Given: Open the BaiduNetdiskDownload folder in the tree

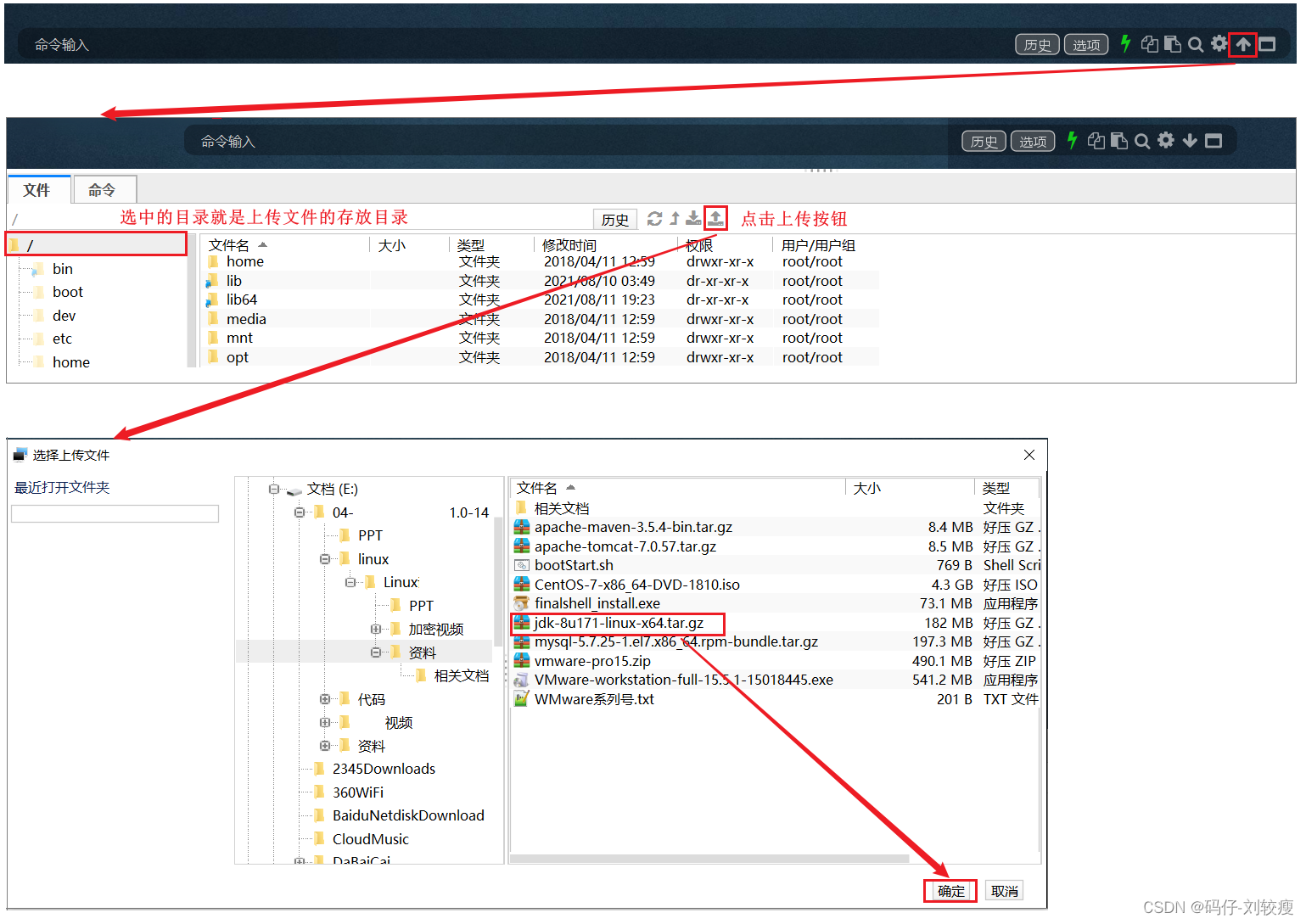Looking at the screenshot, I should (408, 815).
